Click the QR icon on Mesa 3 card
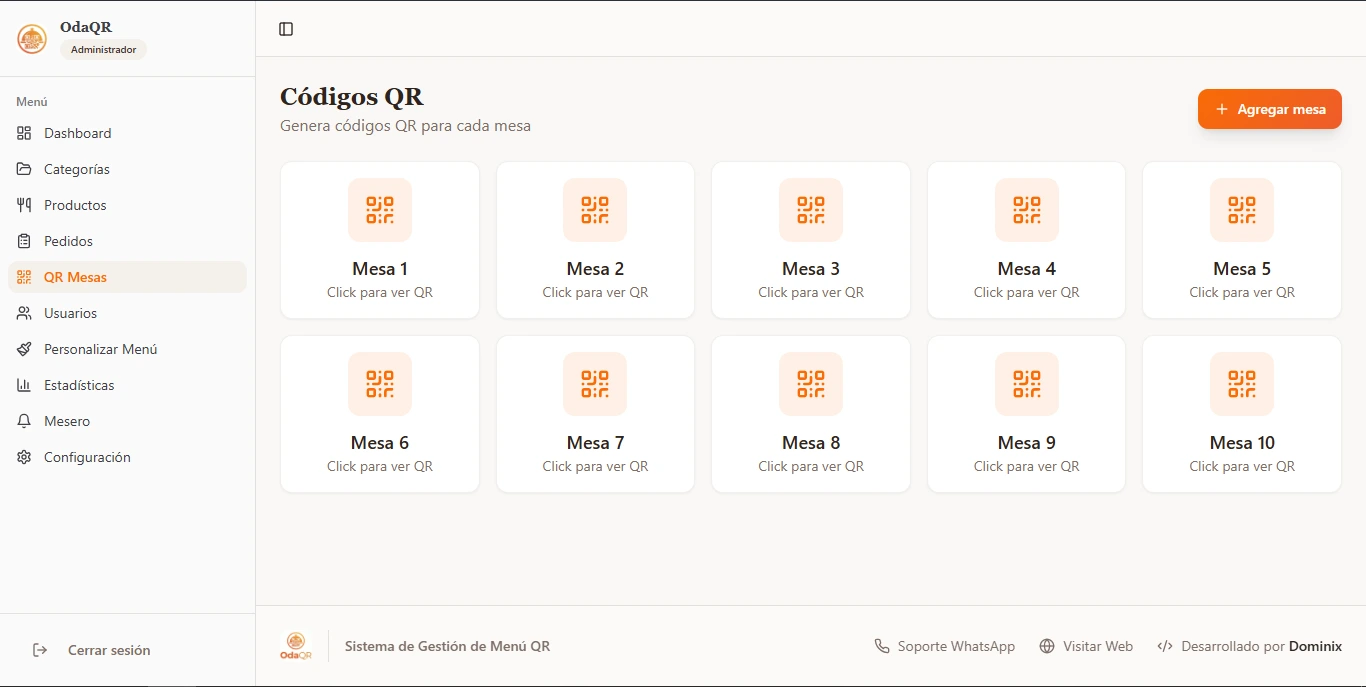 811,210
